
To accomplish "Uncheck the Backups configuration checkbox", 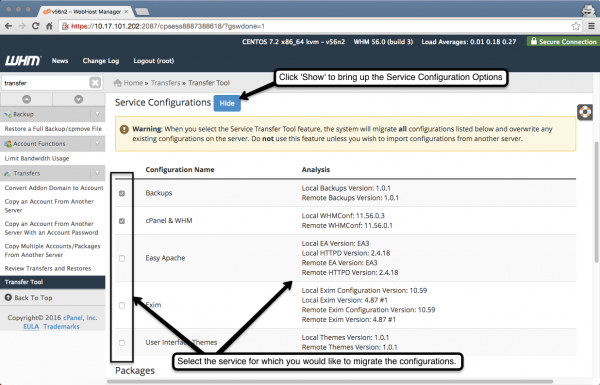I will (x=122, y=193).
